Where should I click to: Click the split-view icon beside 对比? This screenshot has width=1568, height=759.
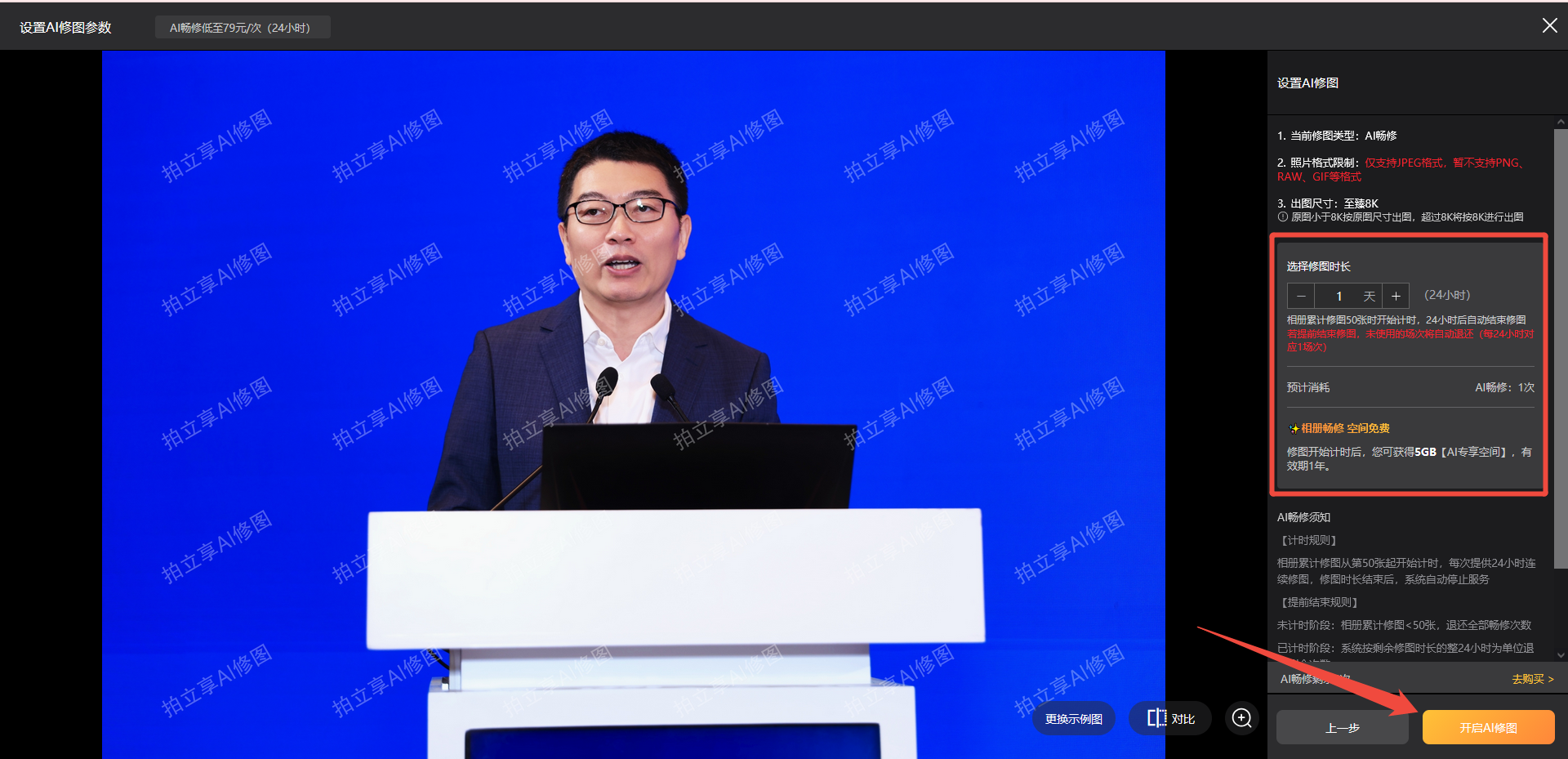pos(1156,718)
